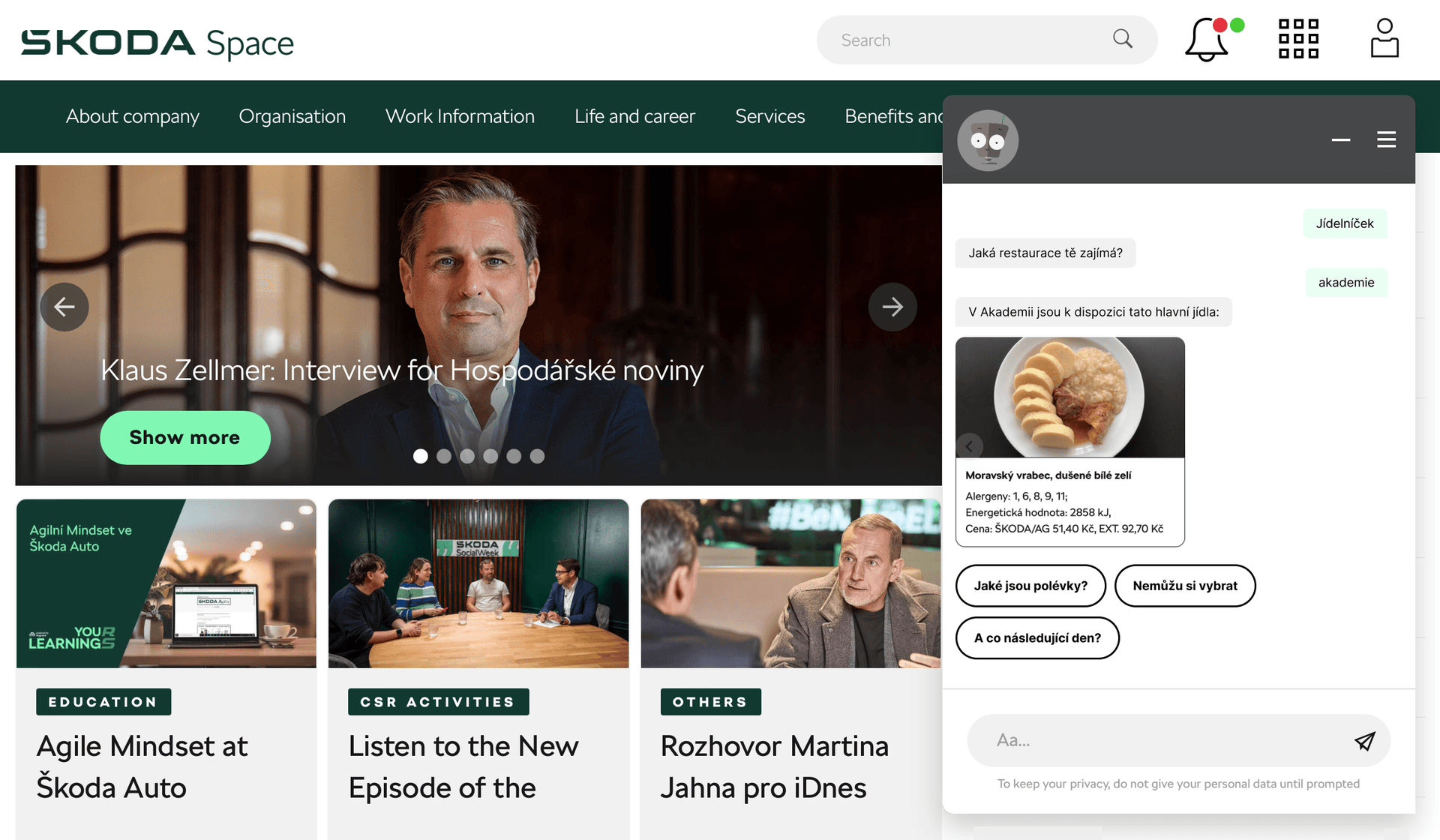Open the chatbot hamburger menu
Screen dimensions: 1440x840
click(x=1386, y=140)
